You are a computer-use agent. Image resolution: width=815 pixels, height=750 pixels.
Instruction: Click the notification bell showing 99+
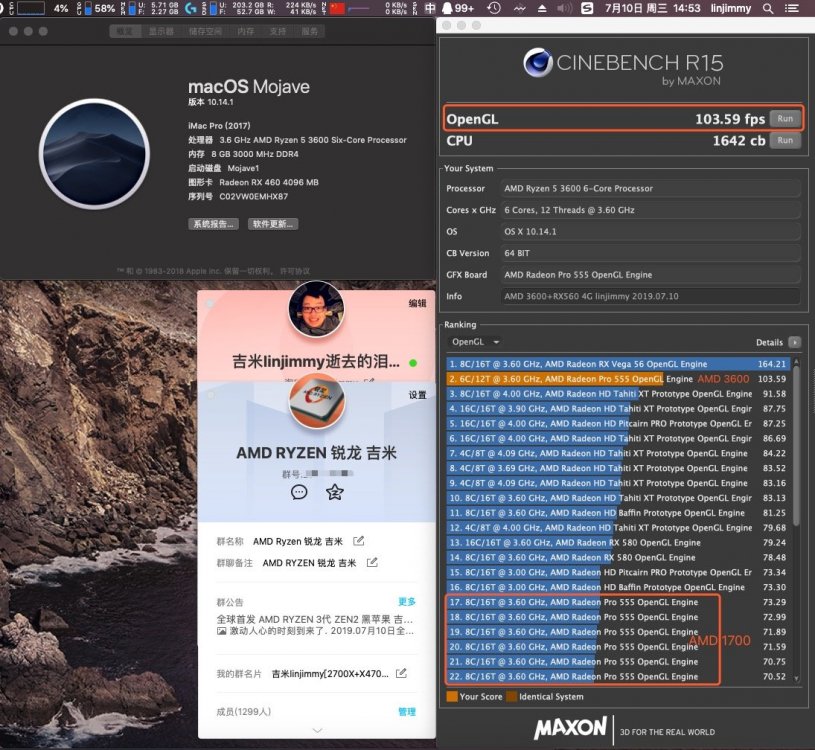tap(457, 8)
